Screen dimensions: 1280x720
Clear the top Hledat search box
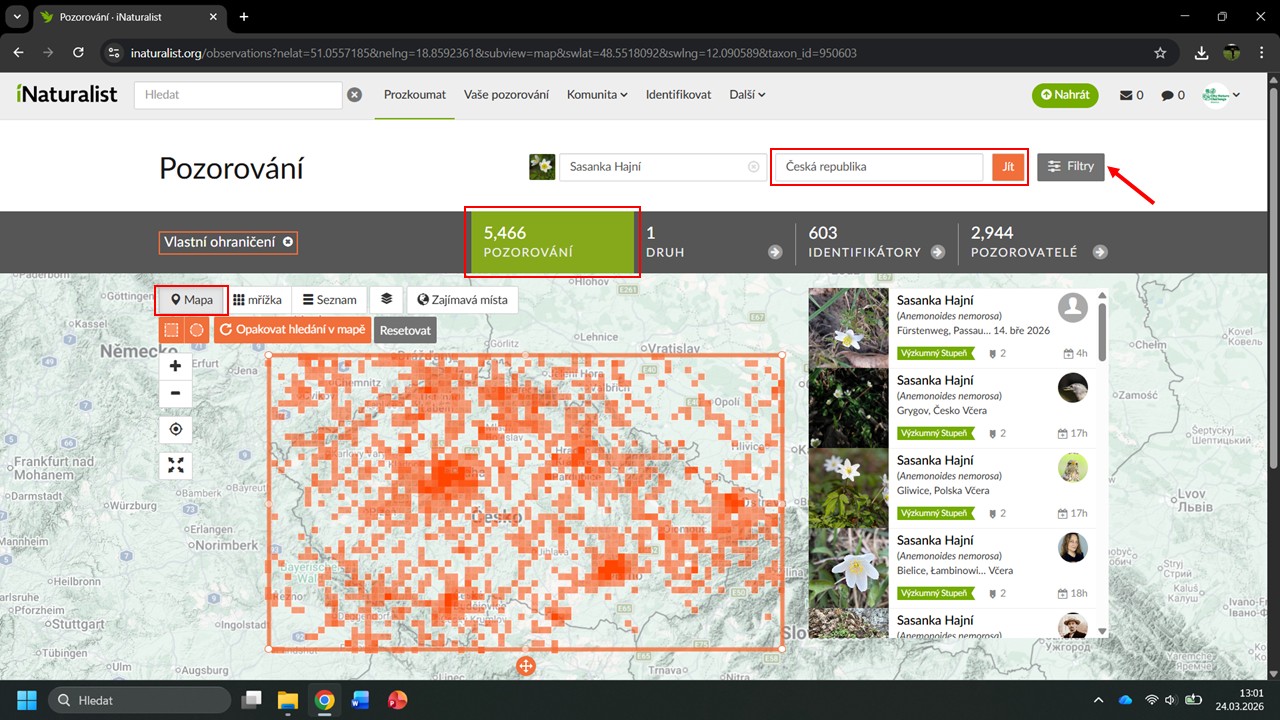click(x=354, y=95)
